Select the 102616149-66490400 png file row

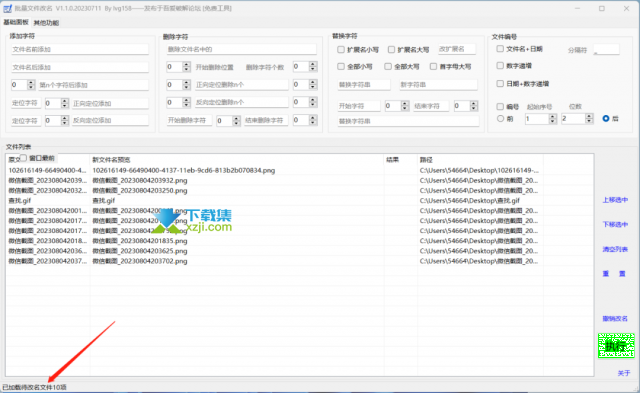(x=299, y=171)
